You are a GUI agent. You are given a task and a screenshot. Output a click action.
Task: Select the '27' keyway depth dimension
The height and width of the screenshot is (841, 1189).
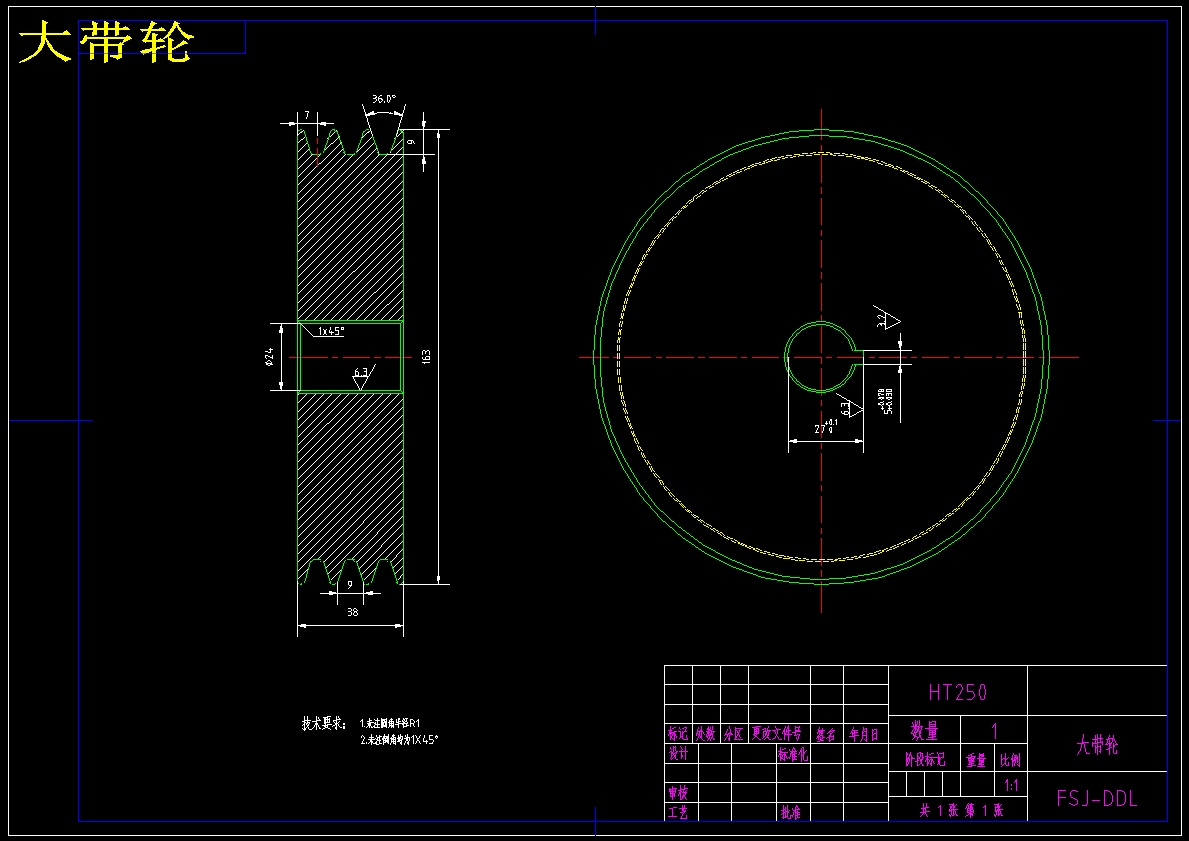click(825, 427)
